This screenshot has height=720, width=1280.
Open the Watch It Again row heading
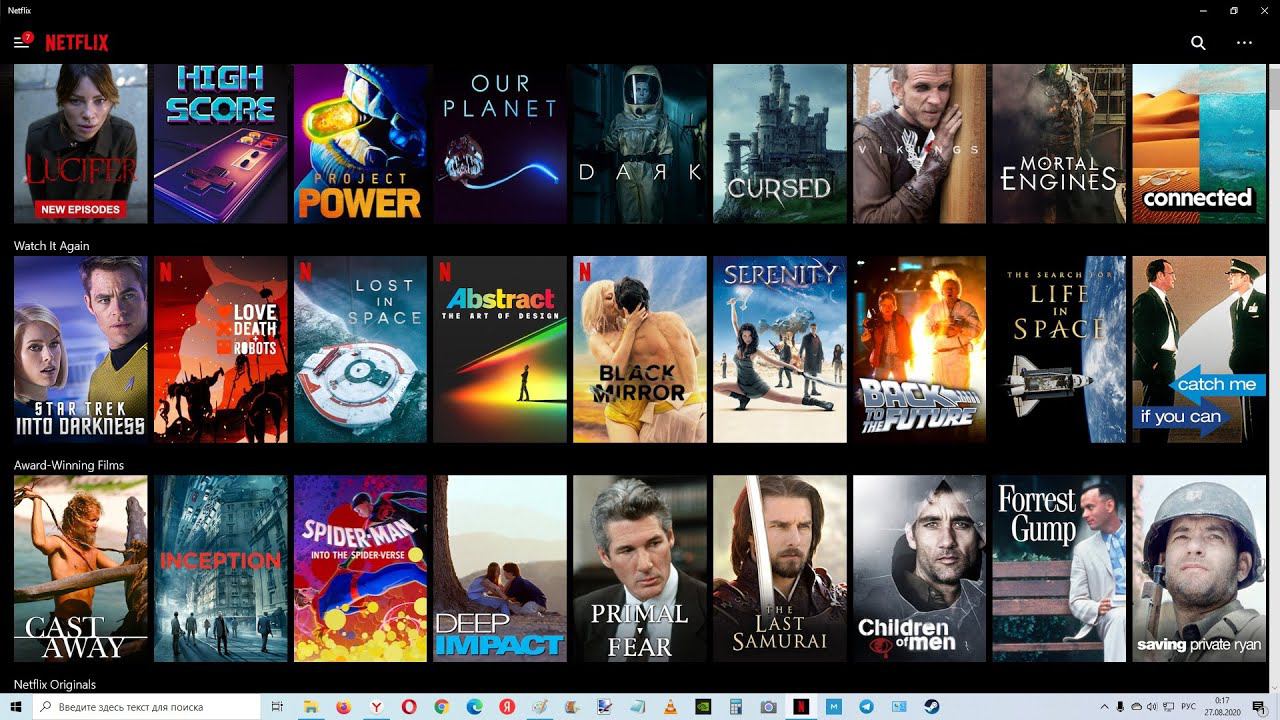[x=51, y=246]
